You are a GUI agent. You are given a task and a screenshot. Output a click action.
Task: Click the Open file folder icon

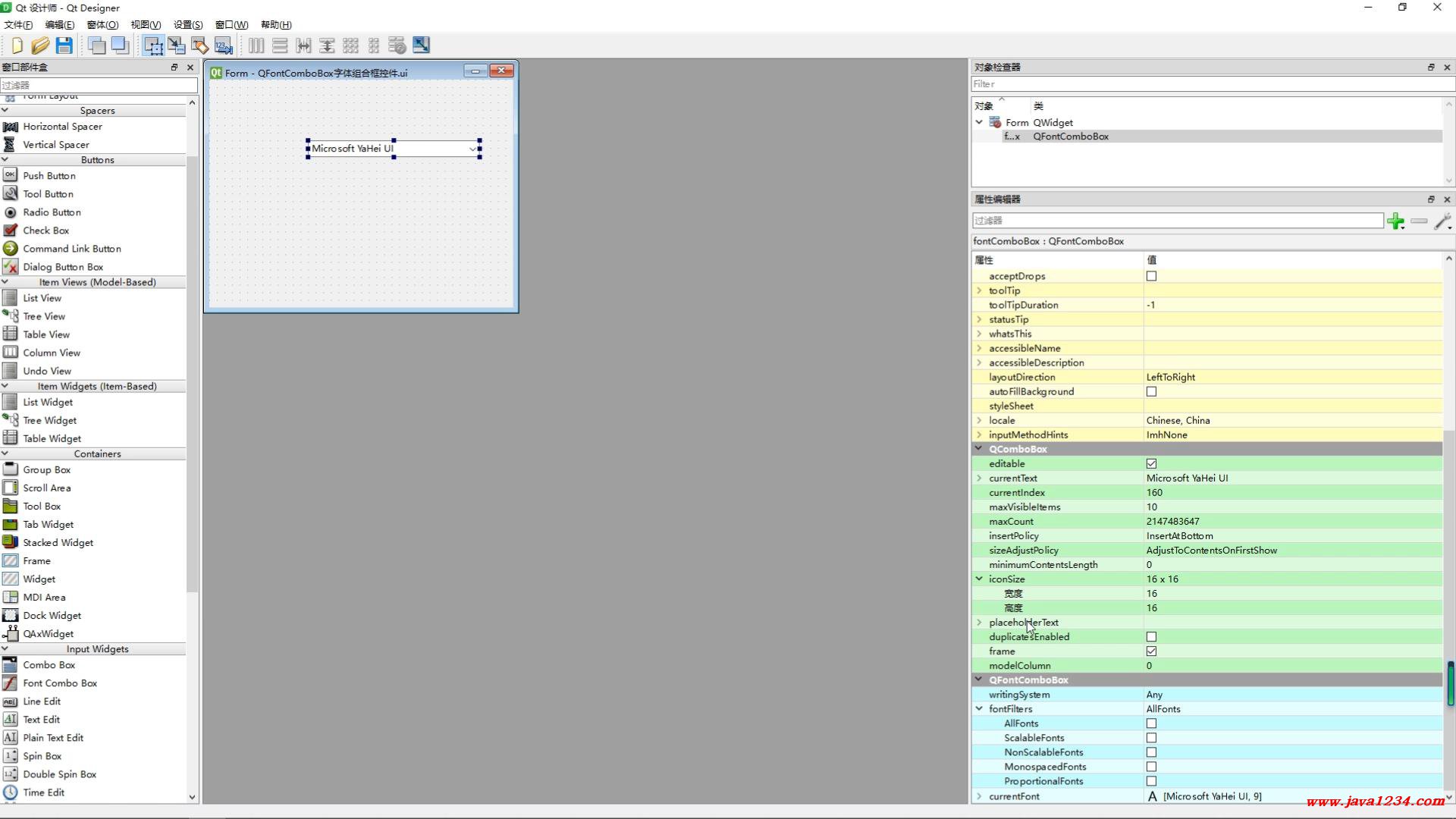tap(40, 45)
